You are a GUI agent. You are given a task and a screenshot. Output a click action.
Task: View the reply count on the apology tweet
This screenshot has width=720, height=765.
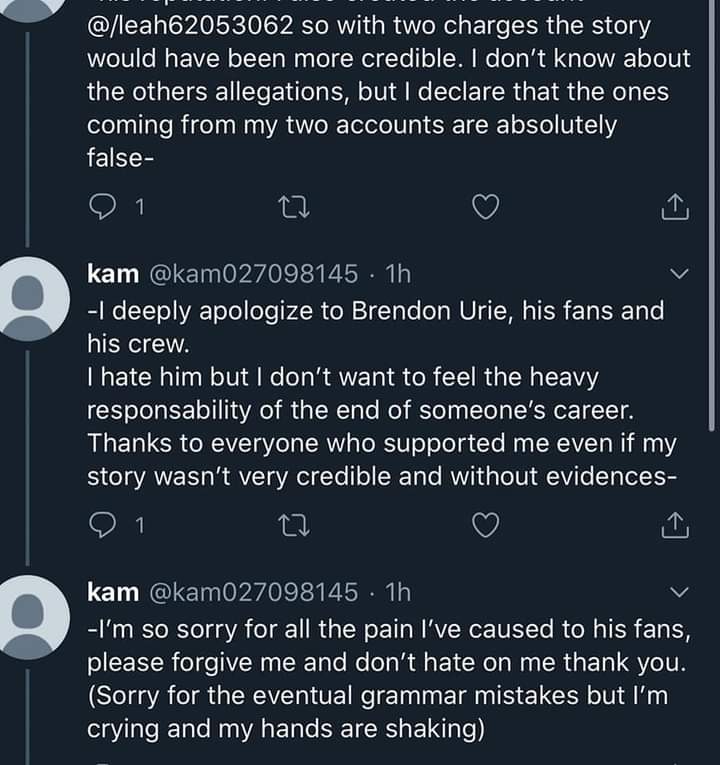click(140, 525)
